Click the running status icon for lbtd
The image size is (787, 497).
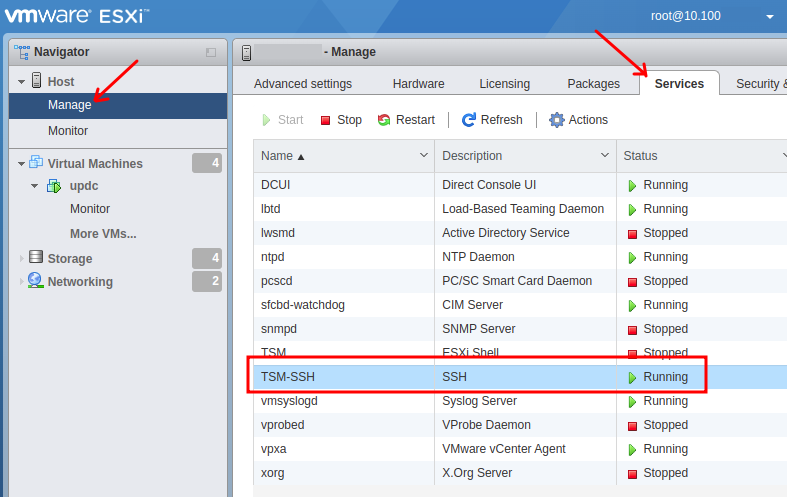click(632, 210)
